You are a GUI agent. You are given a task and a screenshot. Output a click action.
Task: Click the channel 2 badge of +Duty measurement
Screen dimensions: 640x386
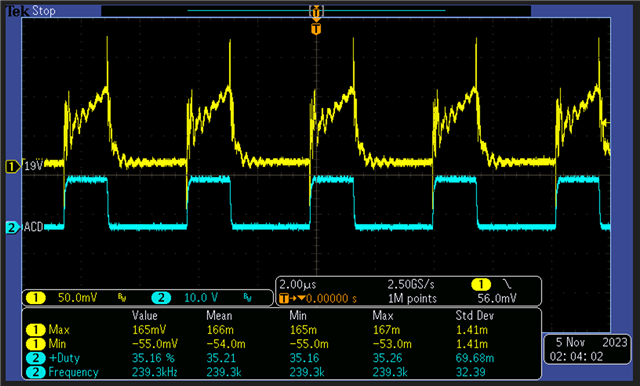coord(36,358)
